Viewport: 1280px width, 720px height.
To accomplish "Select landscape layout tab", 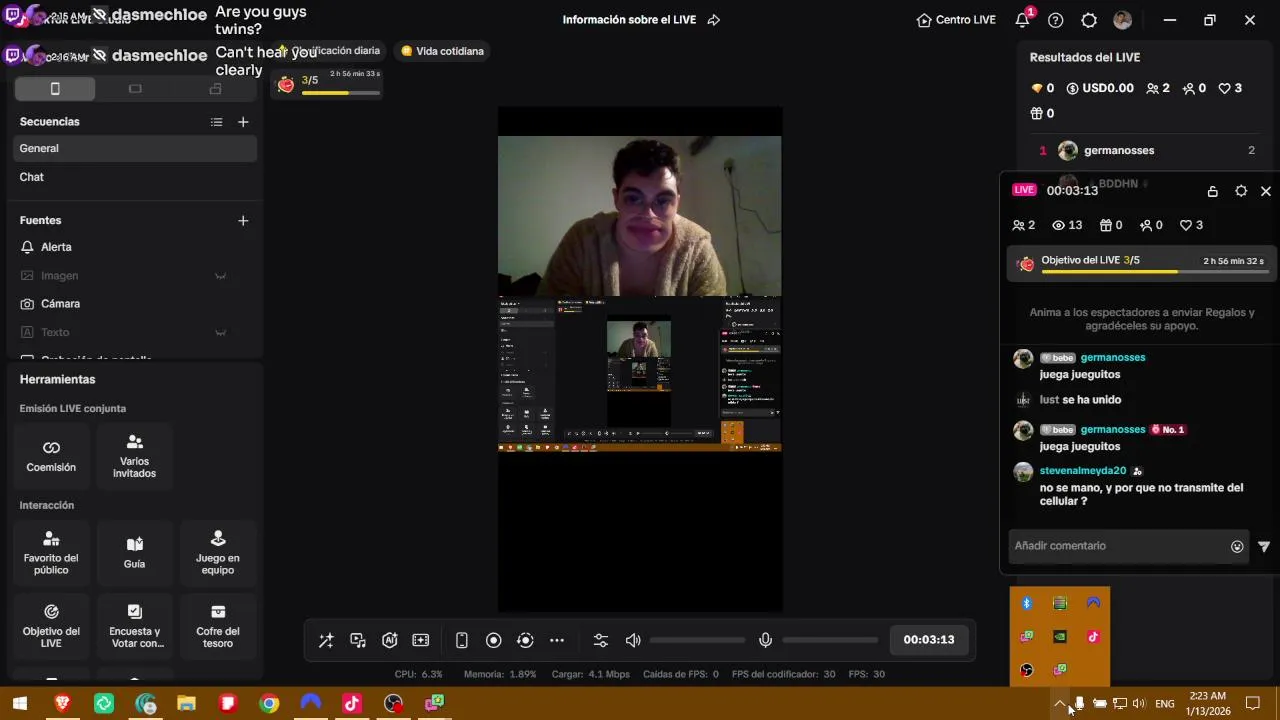I will (x=135, y=89).
